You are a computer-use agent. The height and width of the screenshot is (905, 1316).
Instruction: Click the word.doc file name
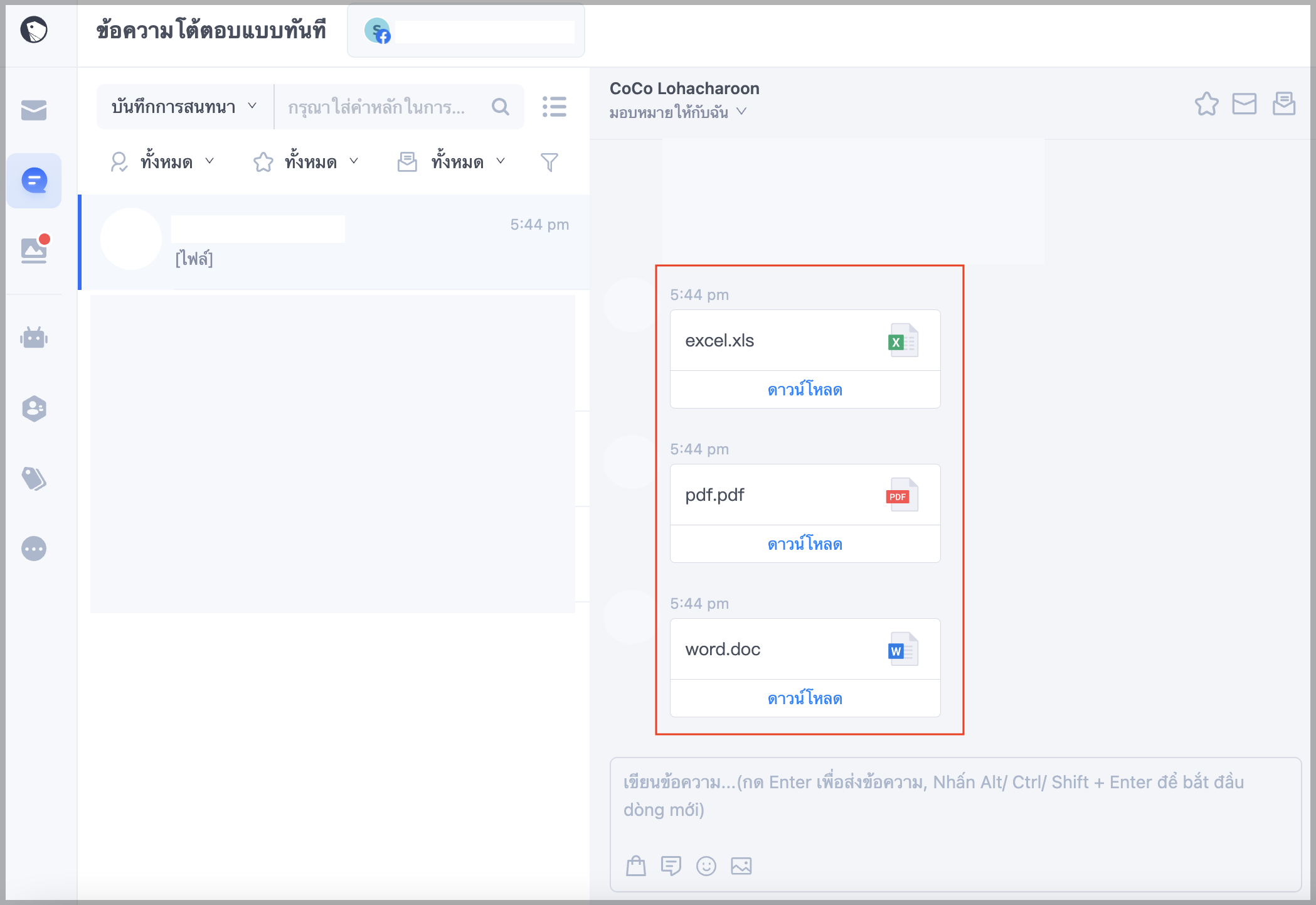pyautogui.click(x=723, y=650)
